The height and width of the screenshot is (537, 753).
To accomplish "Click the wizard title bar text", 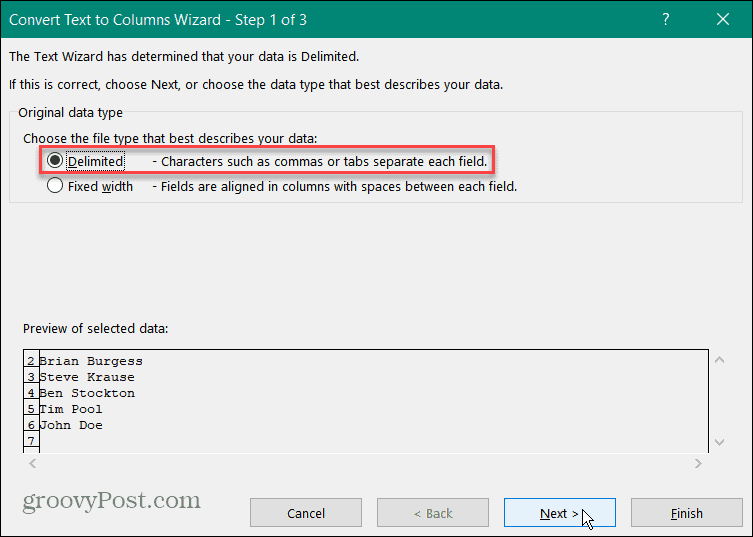I will tap(158, 20).
